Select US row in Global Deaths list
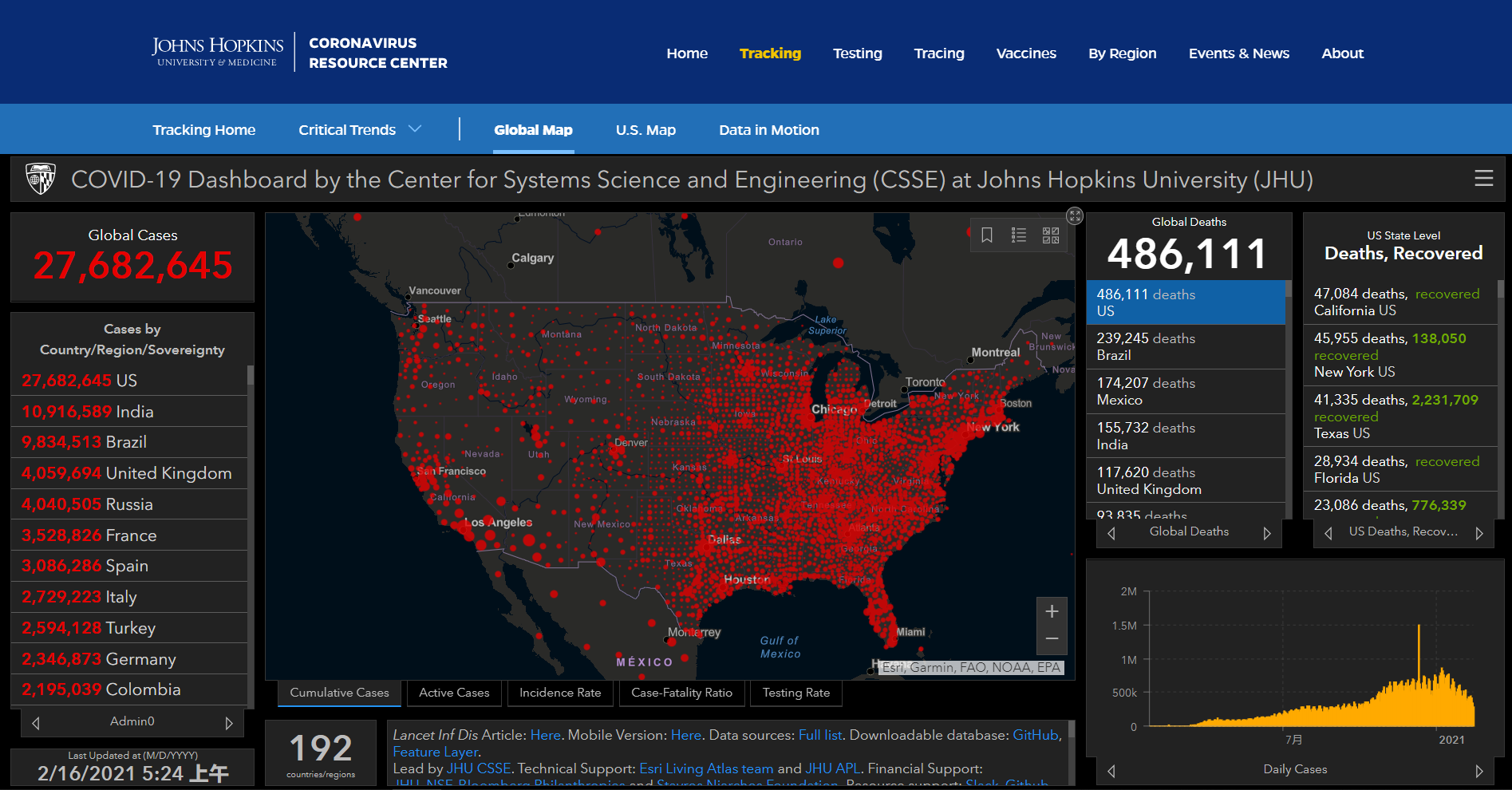This screenshot has width=1512, height=790. pos(1186,302)
